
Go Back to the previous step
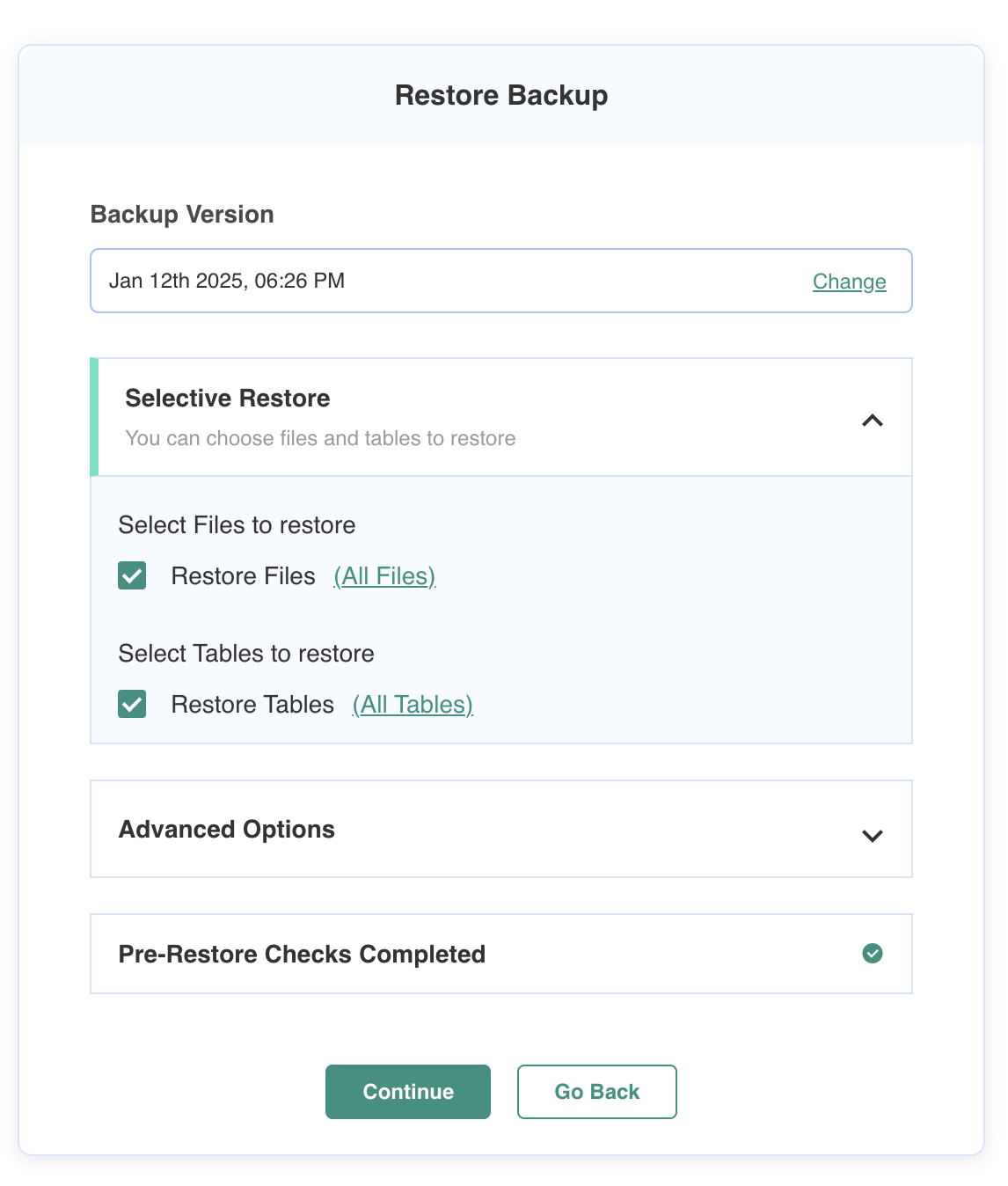click(x=597, y=1092)
